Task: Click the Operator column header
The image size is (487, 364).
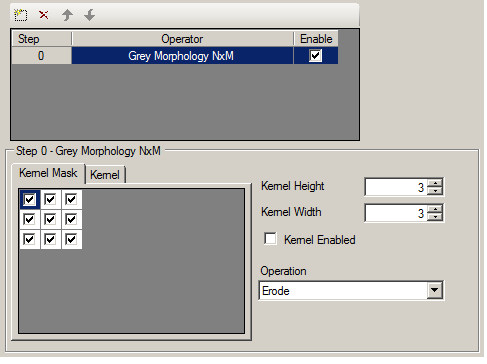Action: [x=182, y=39]
